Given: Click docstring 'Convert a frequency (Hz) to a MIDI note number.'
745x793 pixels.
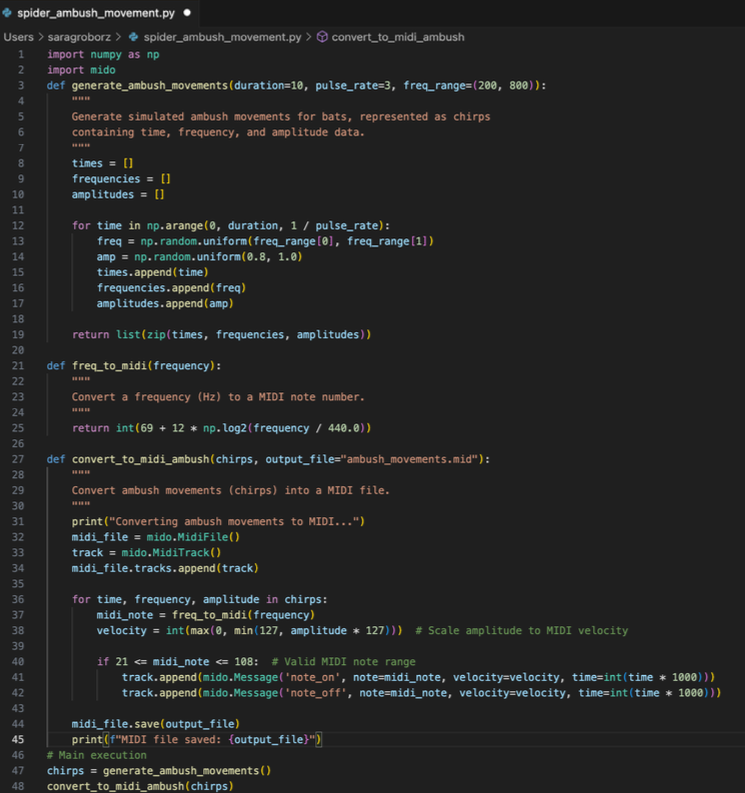Looking at the screenshot, I should click(218, 397).
